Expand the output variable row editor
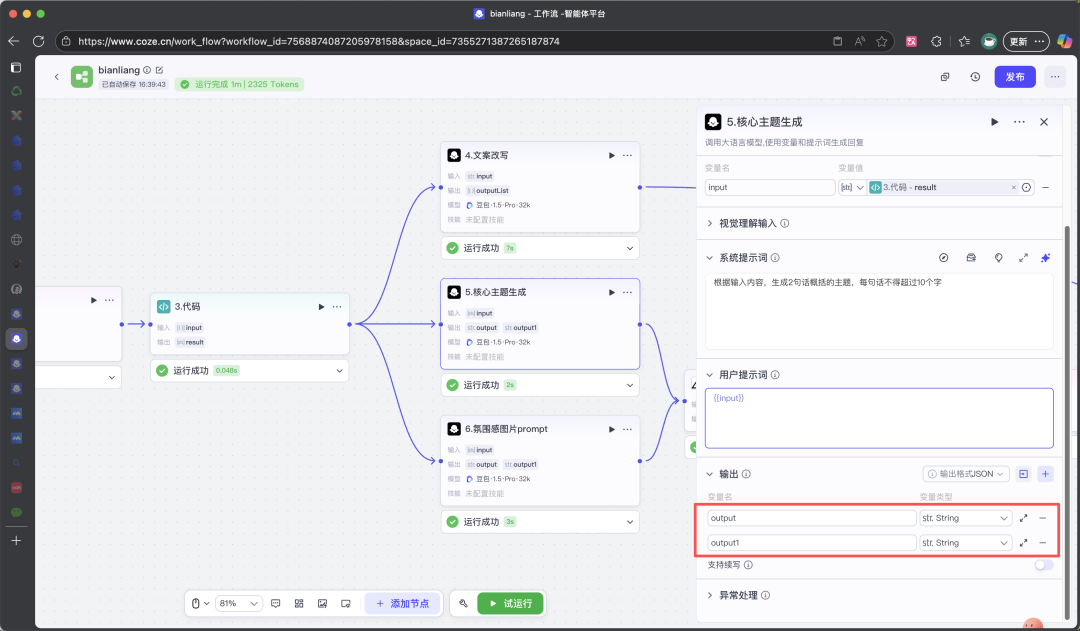The height and width of the screenshot is (631, 1080). (1024, 518)
